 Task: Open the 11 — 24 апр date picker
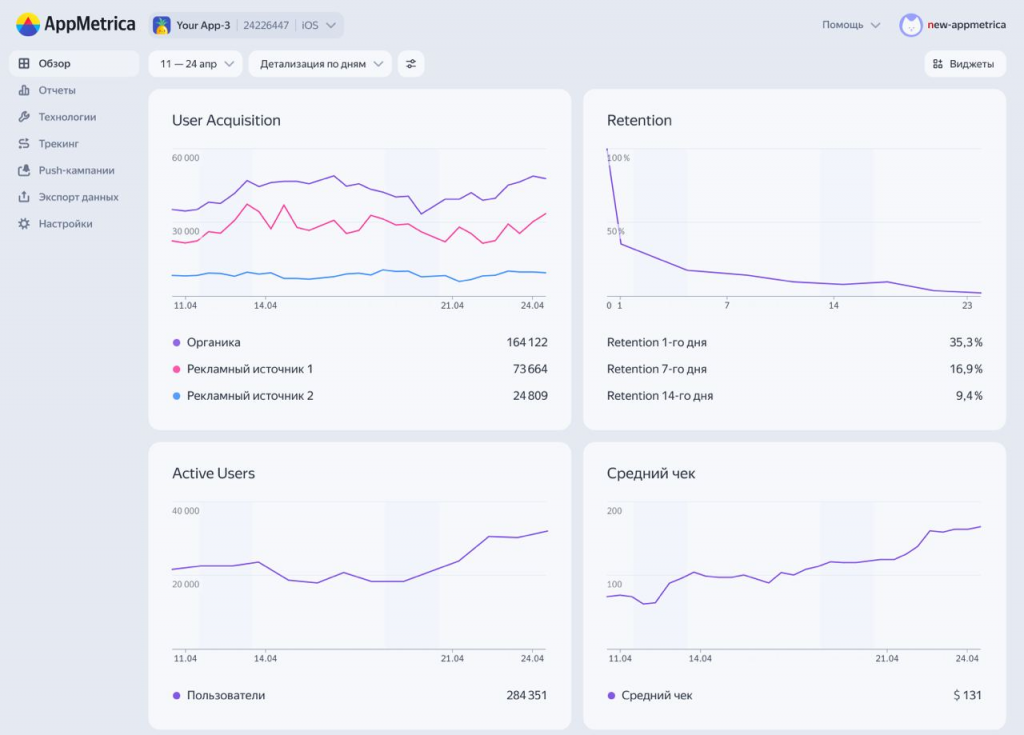click(195, 63)
